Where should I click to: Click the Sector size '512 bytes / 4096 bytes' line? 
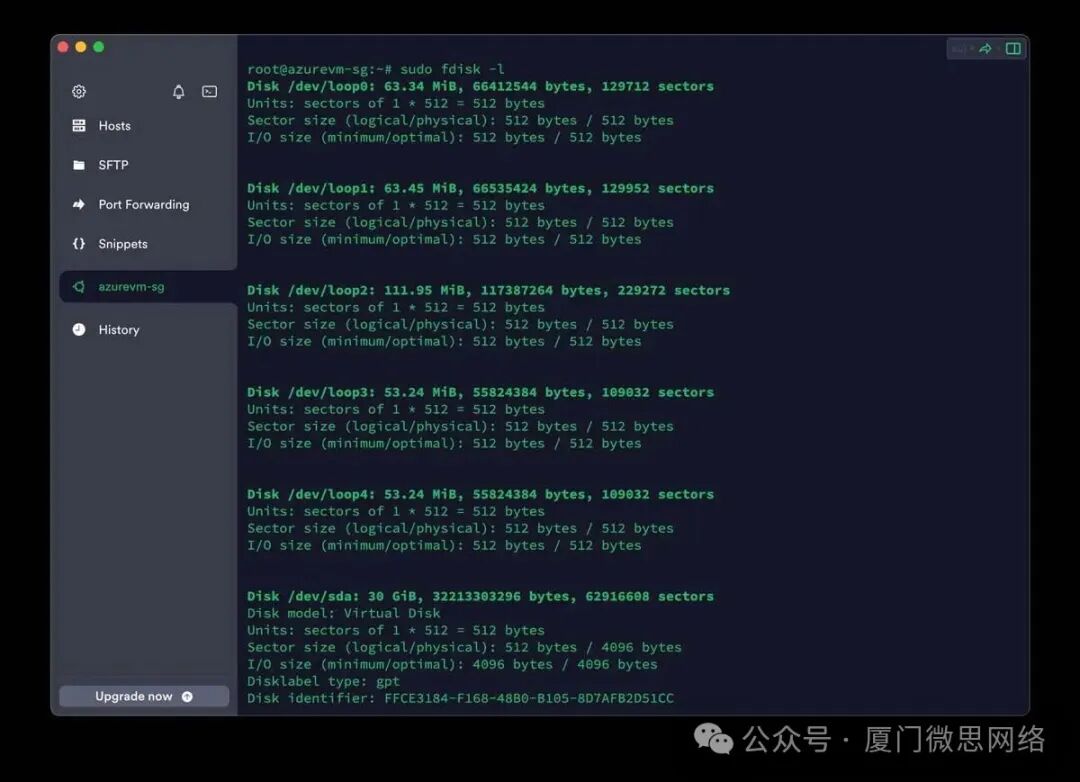[464, 647]
